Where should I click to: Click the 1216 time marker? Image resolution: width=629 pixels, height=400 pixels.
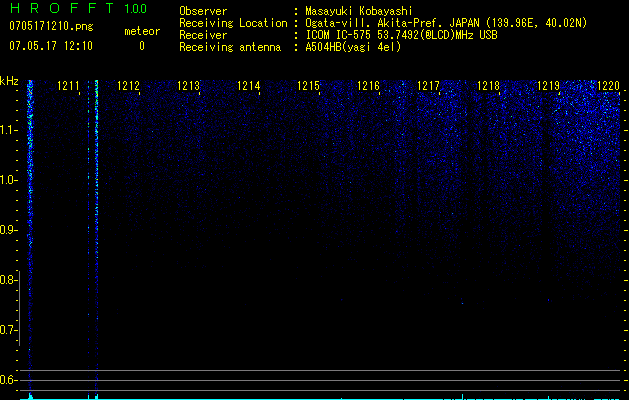[x=368, y=85]
